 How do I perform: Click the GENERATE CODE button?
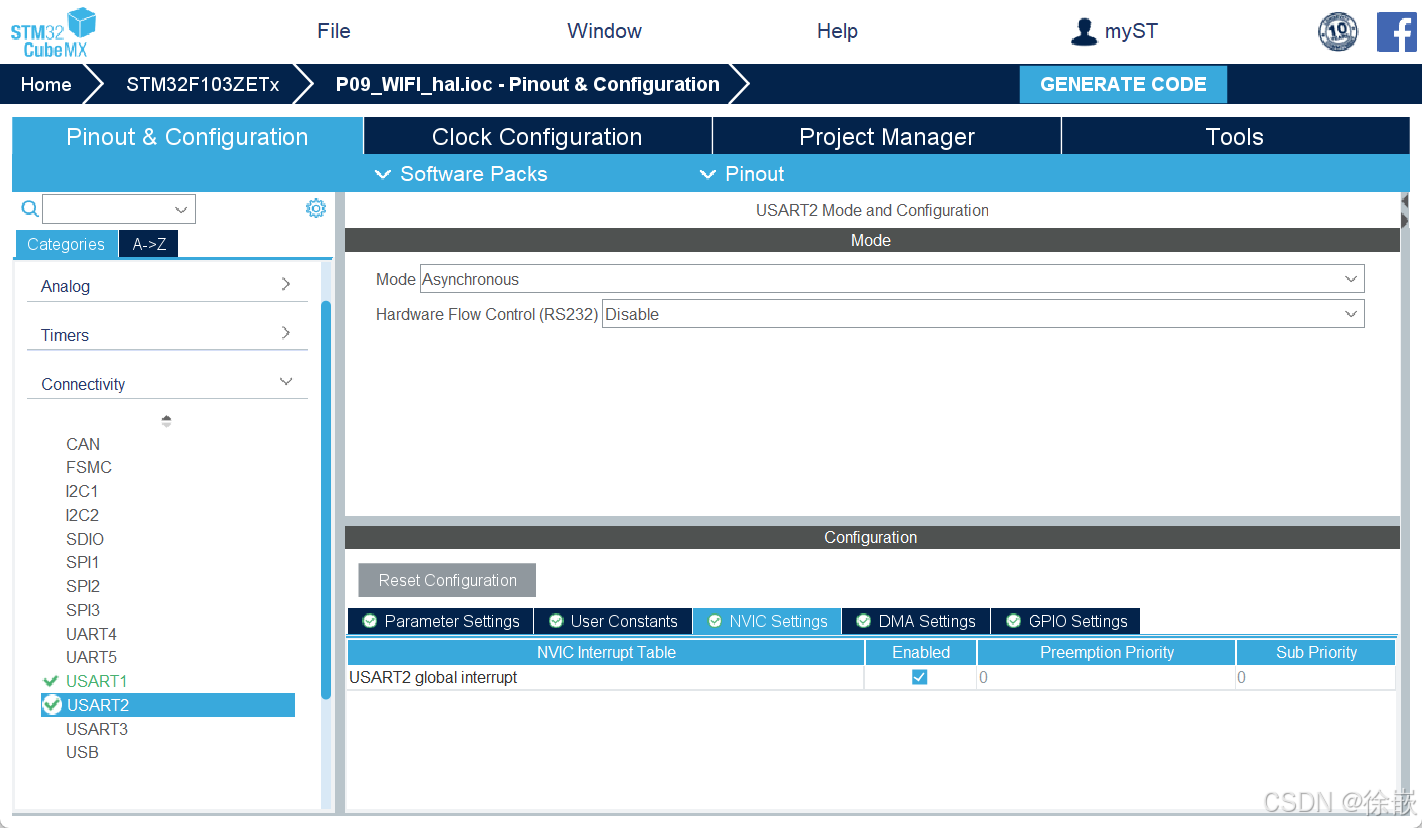1123,84
